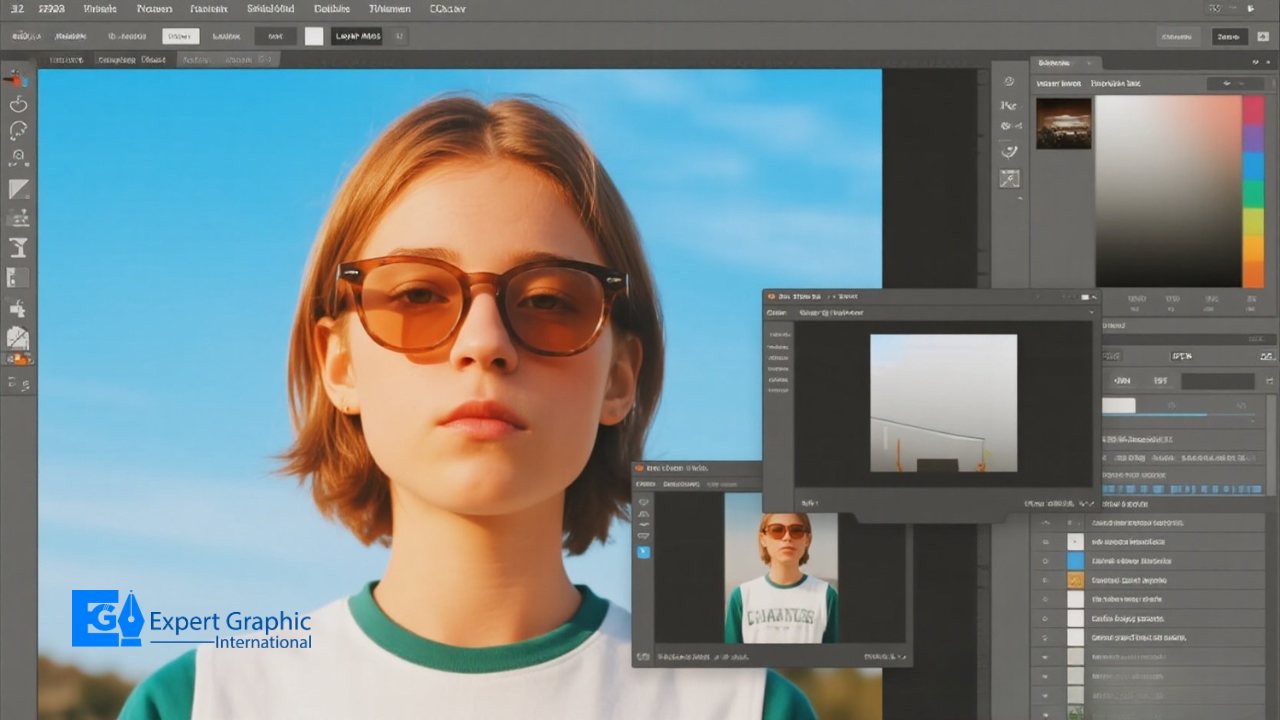Collapse the right panel using the double chevron

click(1256, 62)
